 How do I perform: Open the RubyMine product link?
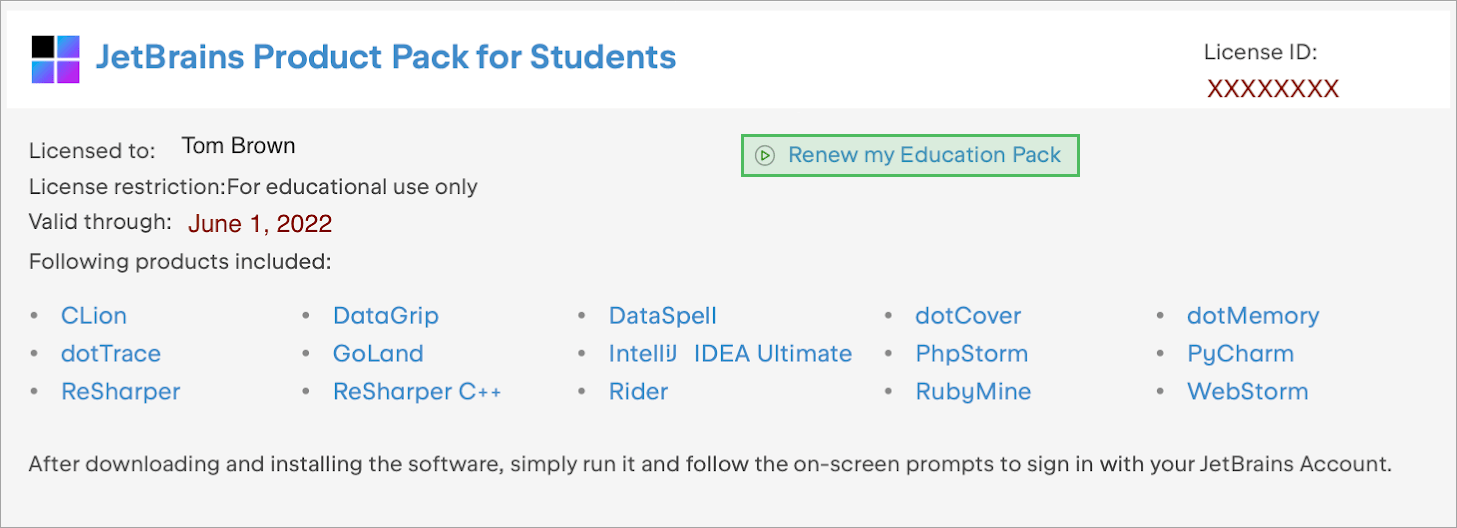click(x=973, y=392)
